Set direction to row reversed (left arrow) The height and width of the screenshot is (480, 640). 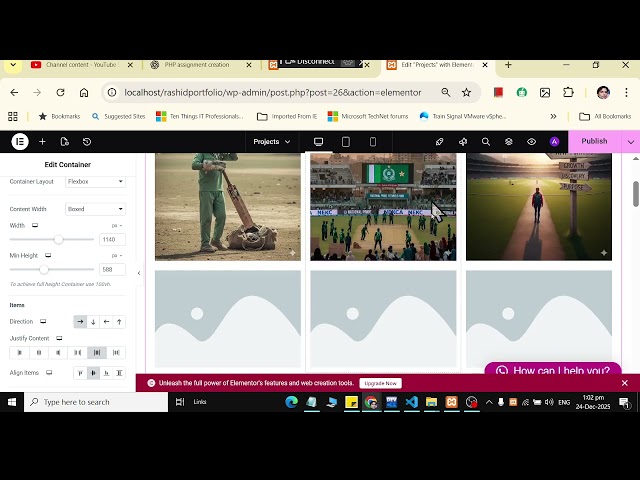pyautogui.click(x=107, y=322)
